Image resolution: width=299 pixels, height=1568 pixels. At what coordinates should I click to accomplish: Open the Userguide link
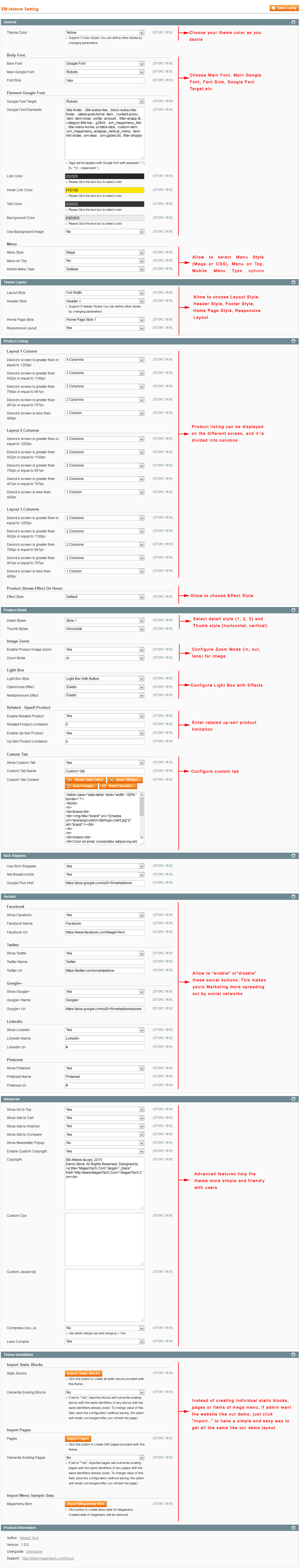34,1552
